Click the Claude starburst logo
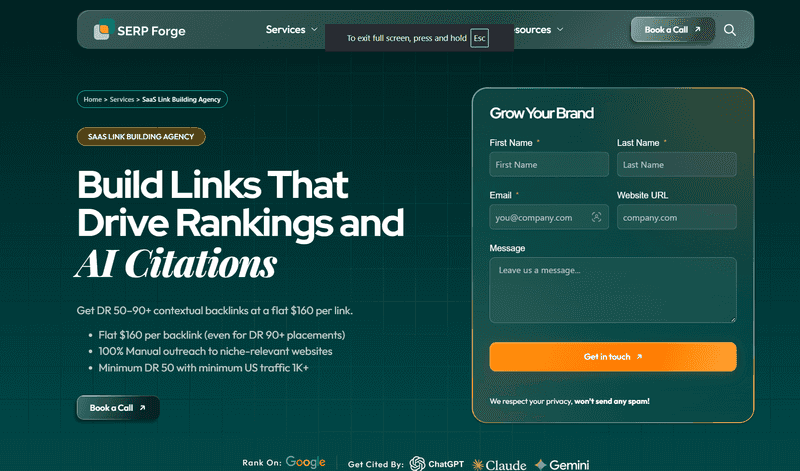The image size is (800, 471). [x=478, y=464]
